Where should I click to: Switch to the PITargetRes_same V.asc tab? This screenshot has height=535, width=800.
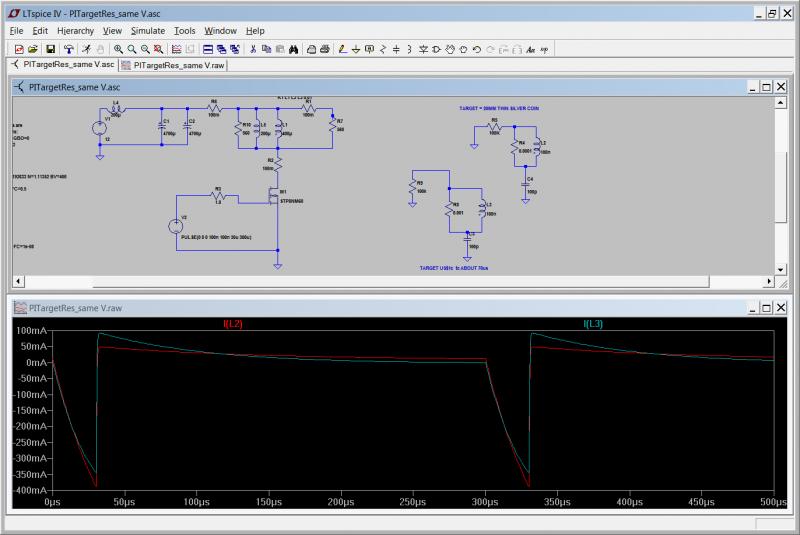point(62,65)
